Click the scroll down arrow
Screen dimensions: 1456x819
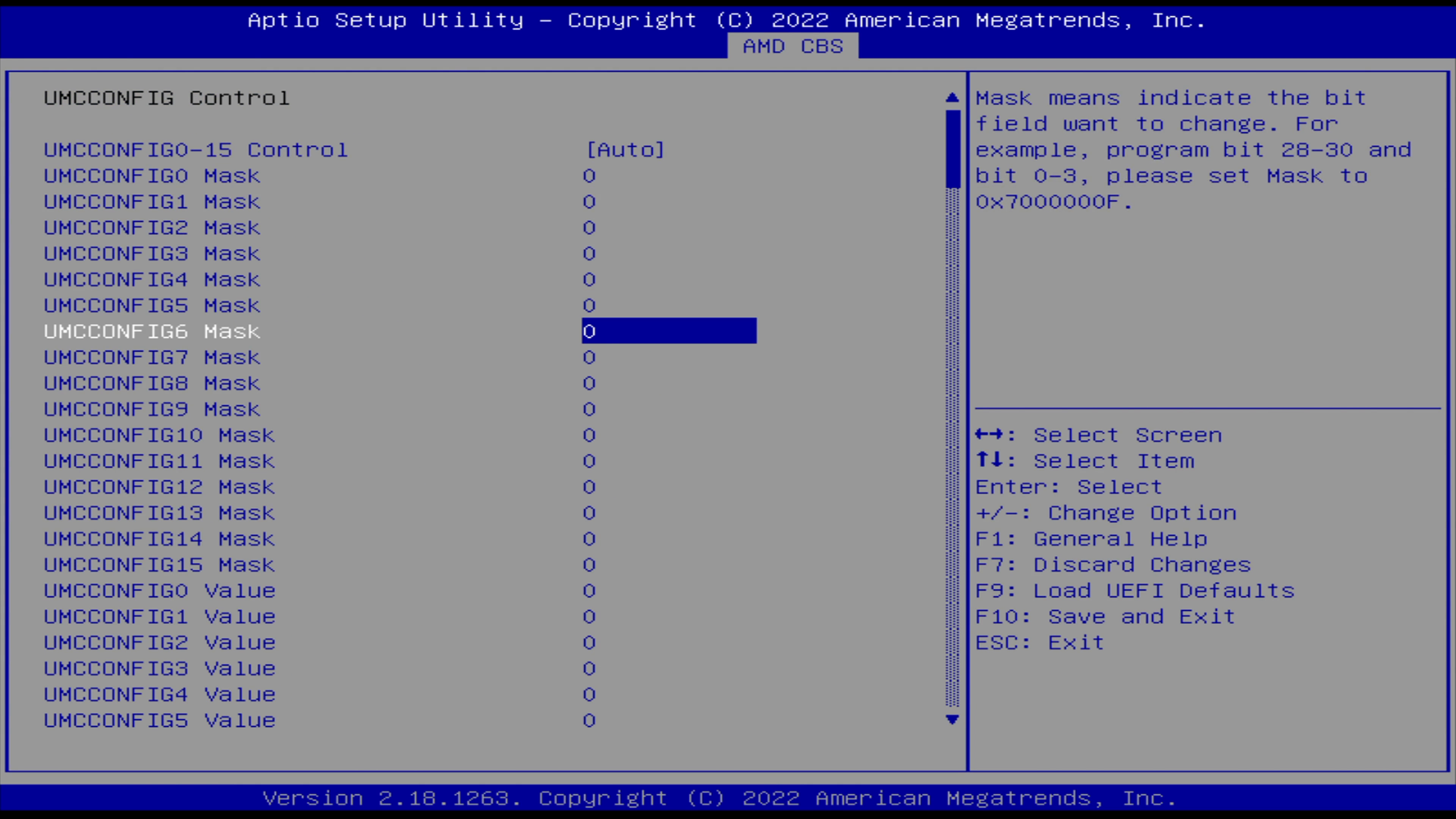pos(952,720)
